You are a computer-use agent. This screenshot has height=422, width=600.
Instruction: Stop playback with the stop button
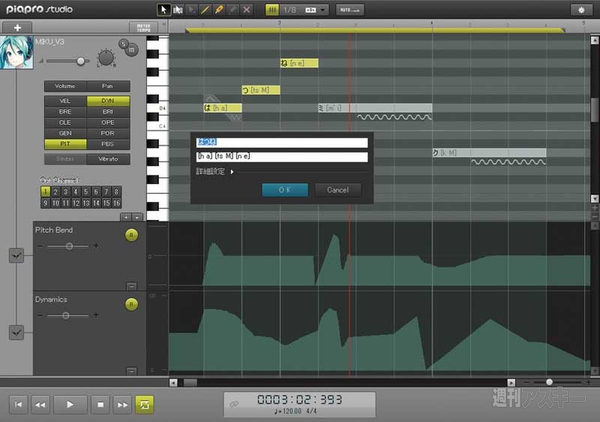pos(100,404)
